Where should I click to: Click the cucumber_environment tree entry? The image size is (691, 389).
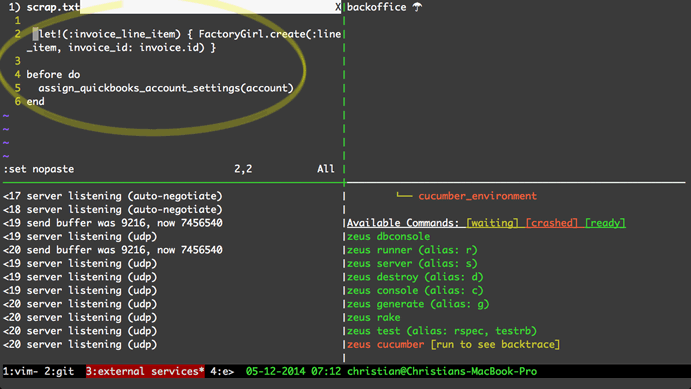tap(477, 196)
